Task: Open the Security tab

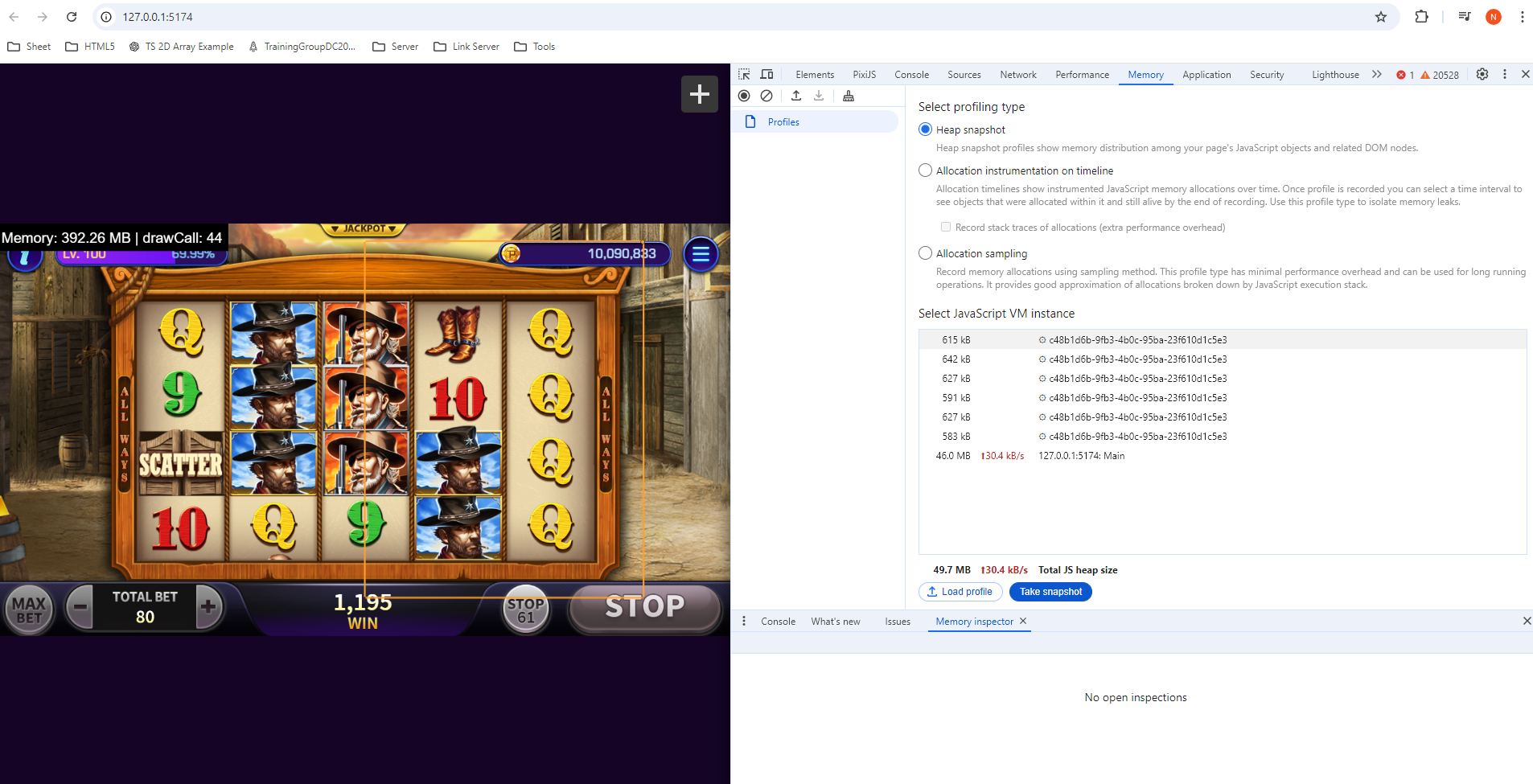Action: (1267, 75)
